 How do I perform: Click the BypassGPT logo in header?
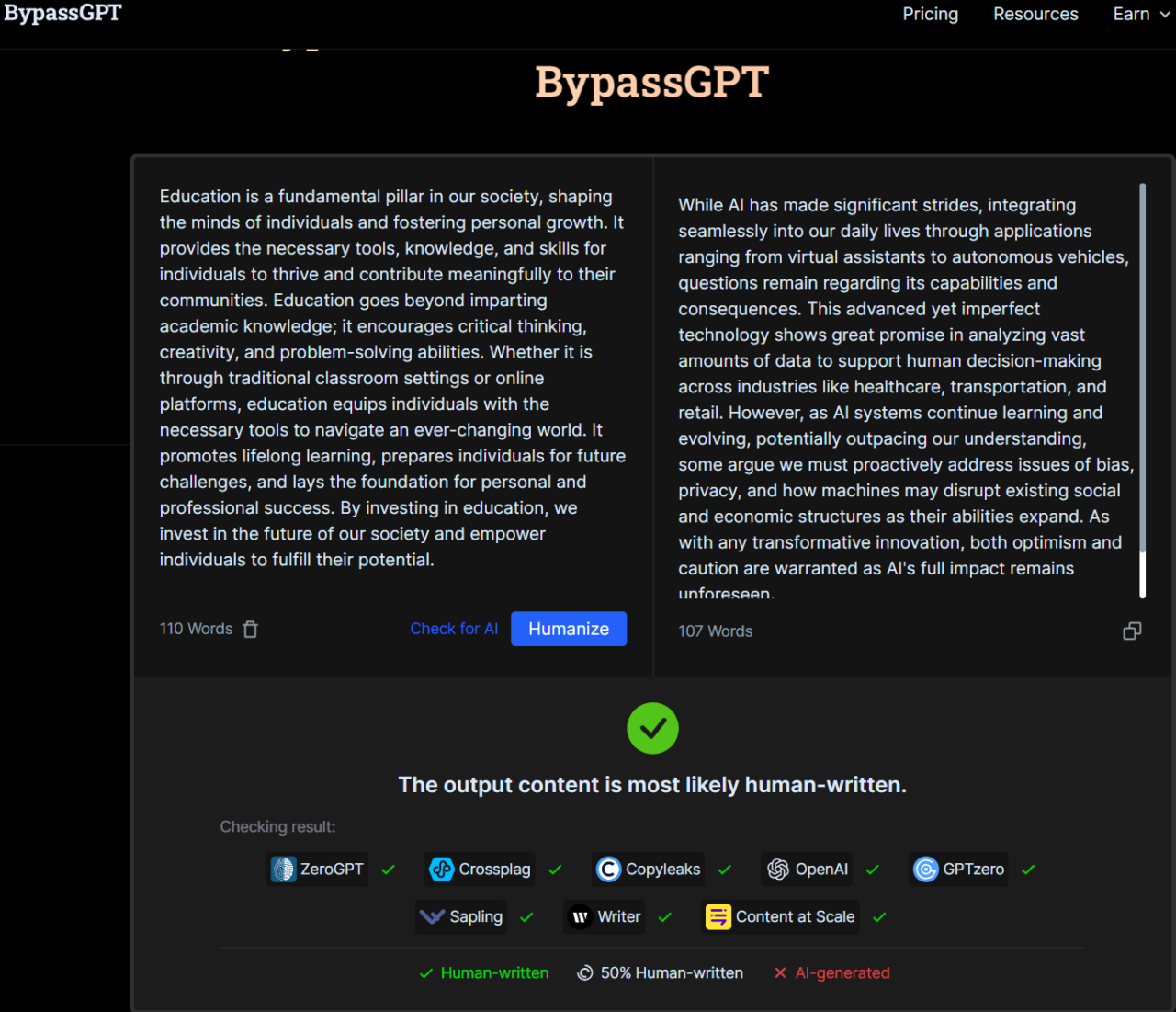point(62,14)
